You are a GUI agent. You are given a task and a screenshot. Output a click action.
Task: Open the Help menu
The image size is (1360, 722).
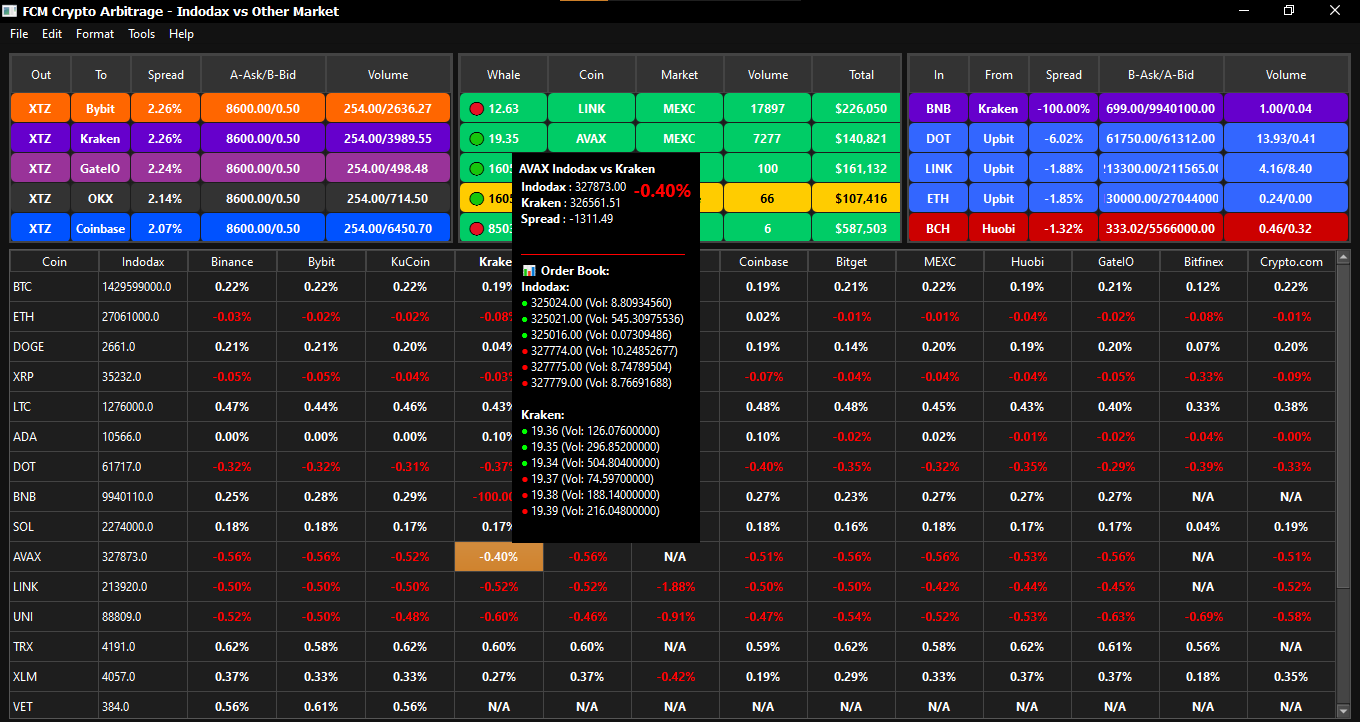tap(181, 34)
